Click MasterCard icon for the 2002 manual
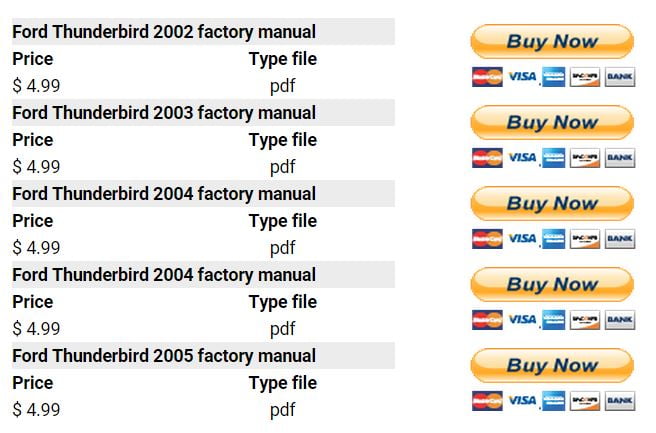 point(487,77)
